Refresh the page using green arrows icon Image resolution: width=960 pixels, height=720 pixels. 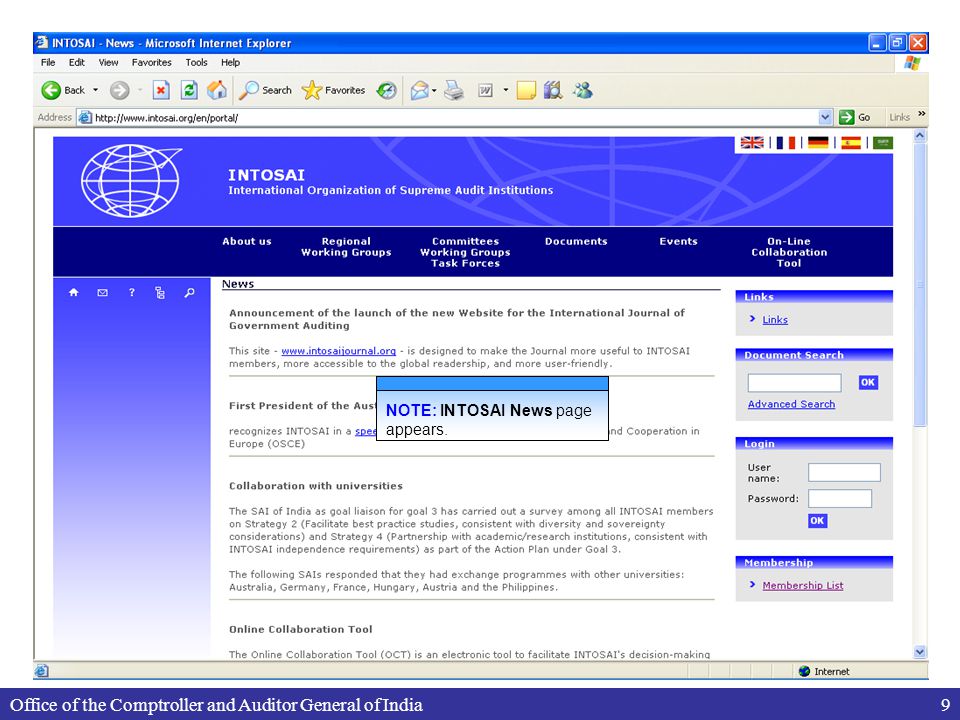tap(189, 91)
